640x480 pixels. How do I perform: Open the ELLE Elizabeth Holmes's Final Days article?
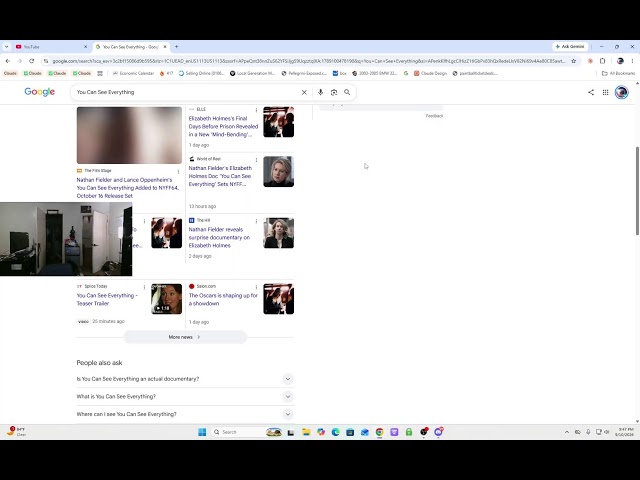[x=223, y=127]
